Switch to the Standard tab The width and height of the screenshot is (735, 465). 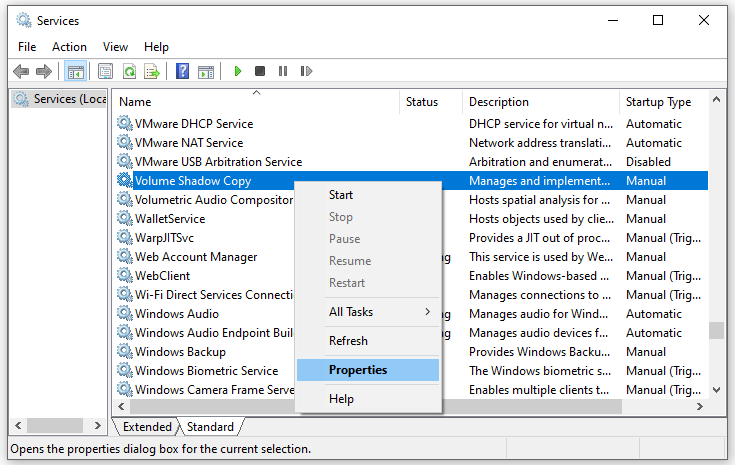(x=210, y=427)
